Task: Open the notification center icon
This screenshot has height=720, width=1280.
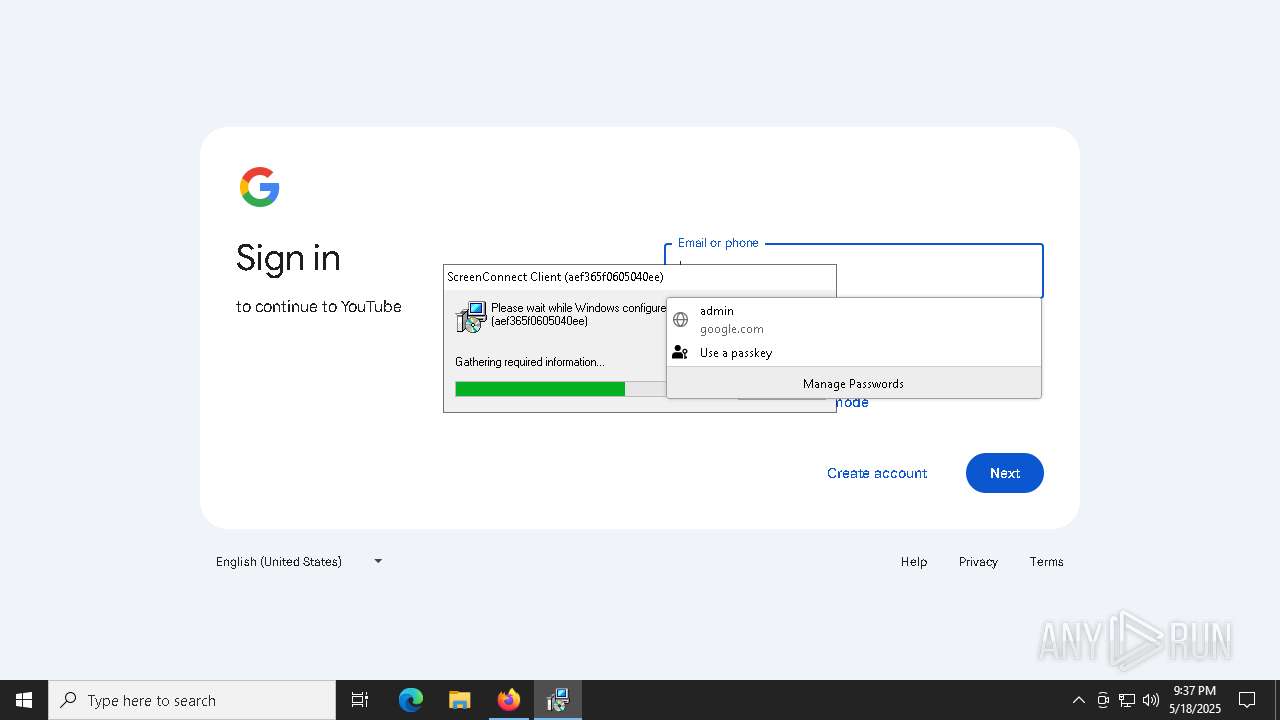Action: point(1247,700)
